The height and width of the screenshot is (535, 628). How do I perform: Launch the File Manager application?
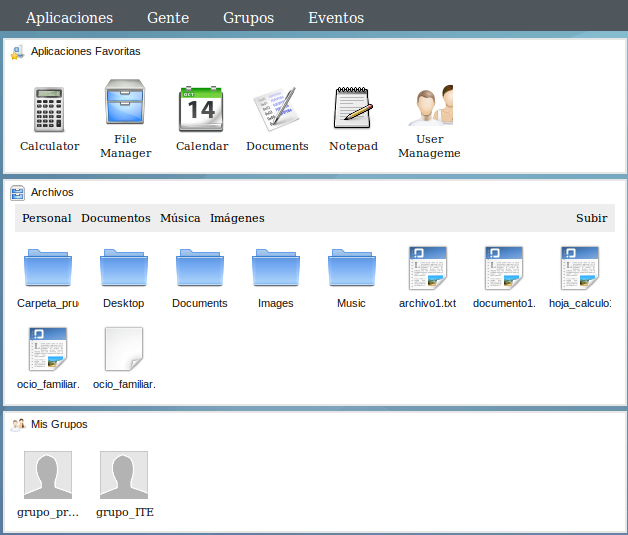coord(125,101)
